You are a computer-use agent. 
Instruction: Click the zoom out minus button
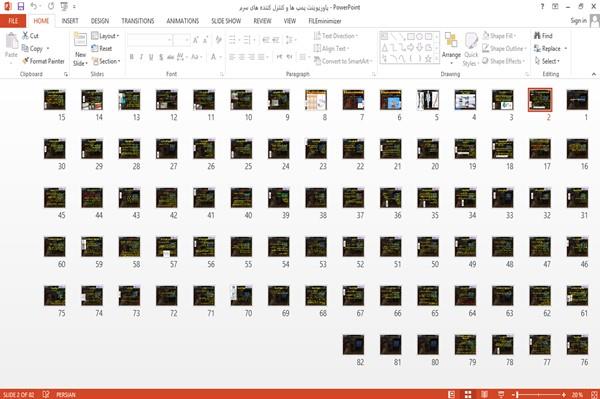point(513,394)
